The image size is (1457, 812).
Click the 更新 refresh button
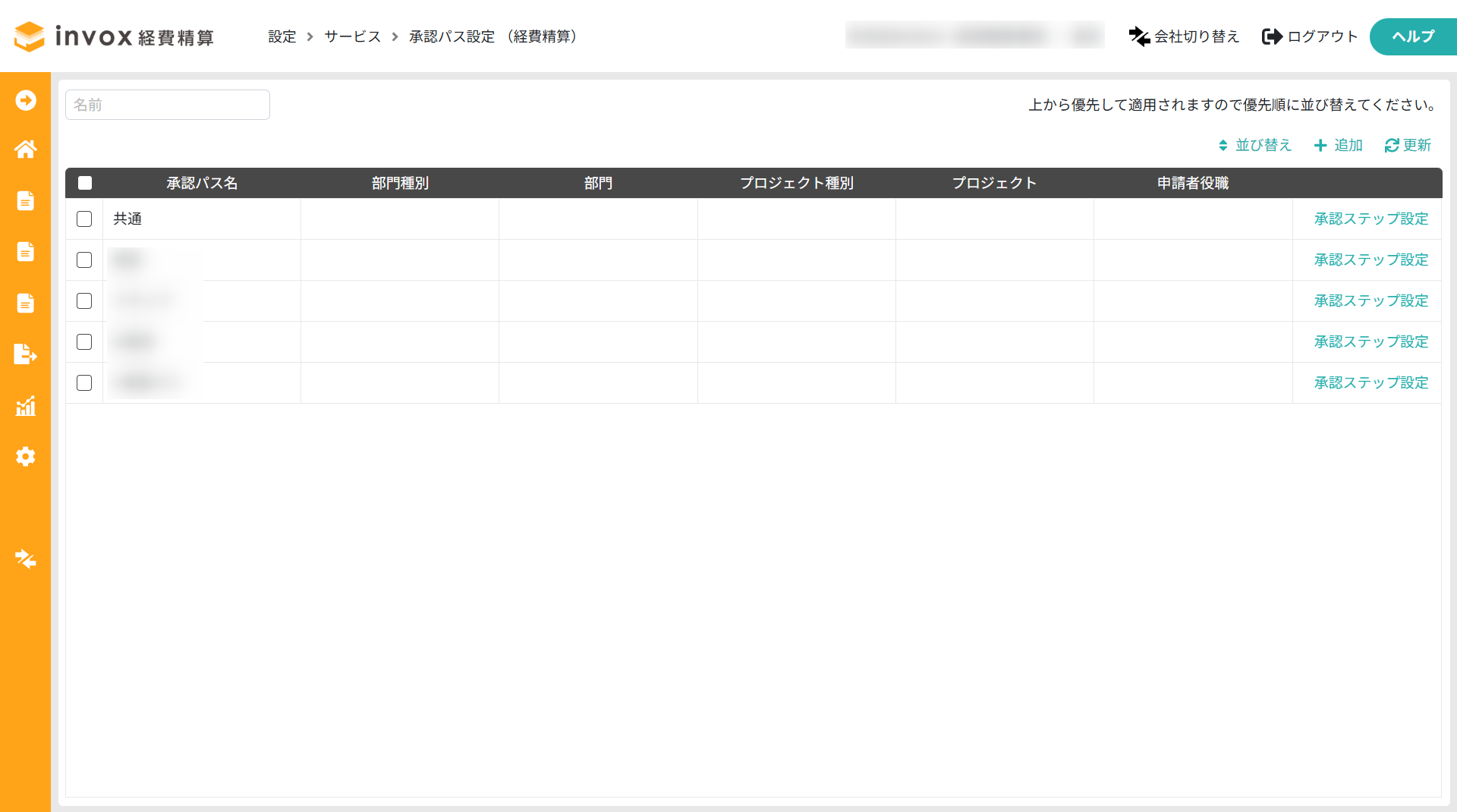coord(1408,145)
